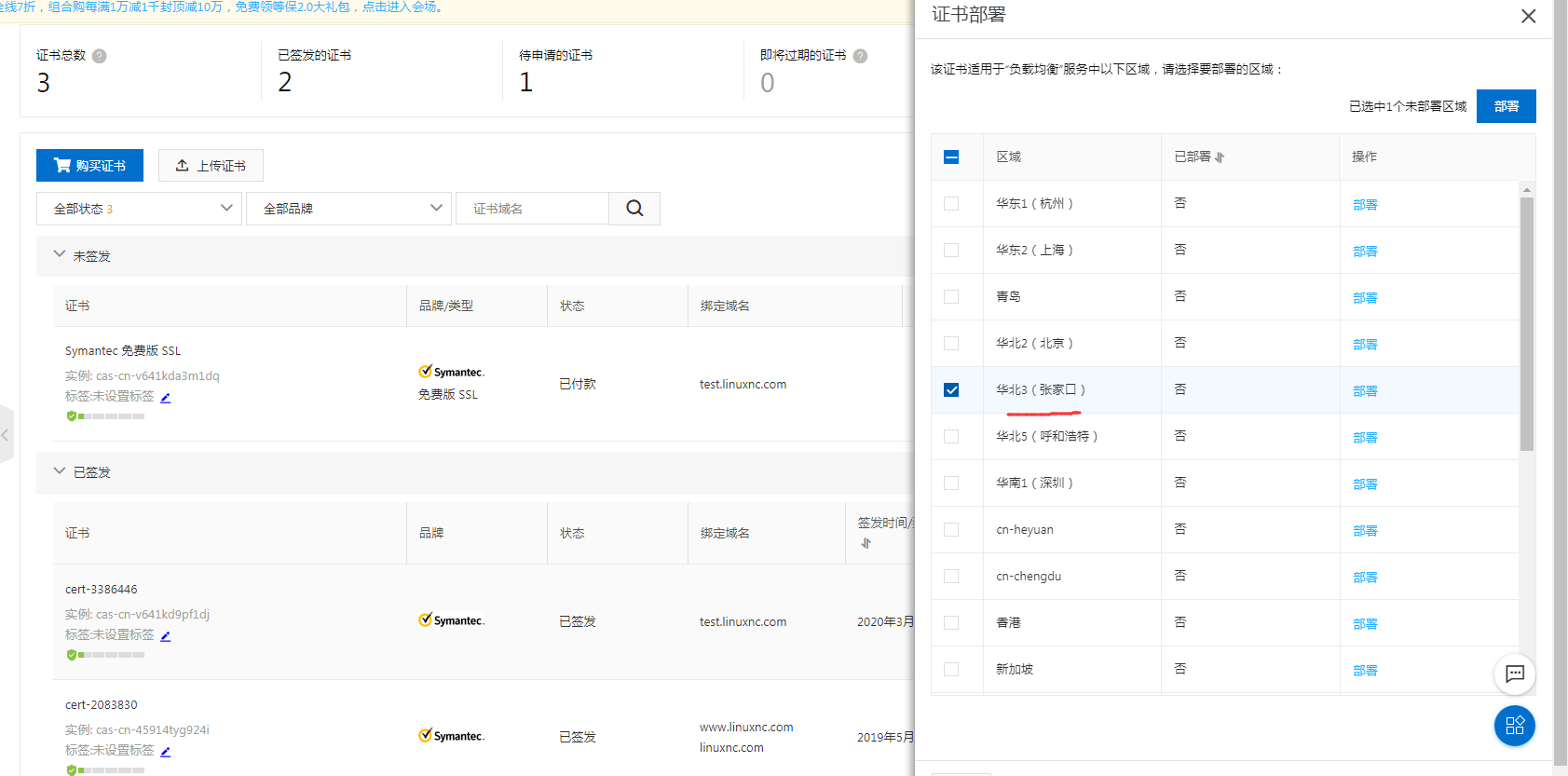Click the help icon beside 即将过期的证书

click(860, 56)
